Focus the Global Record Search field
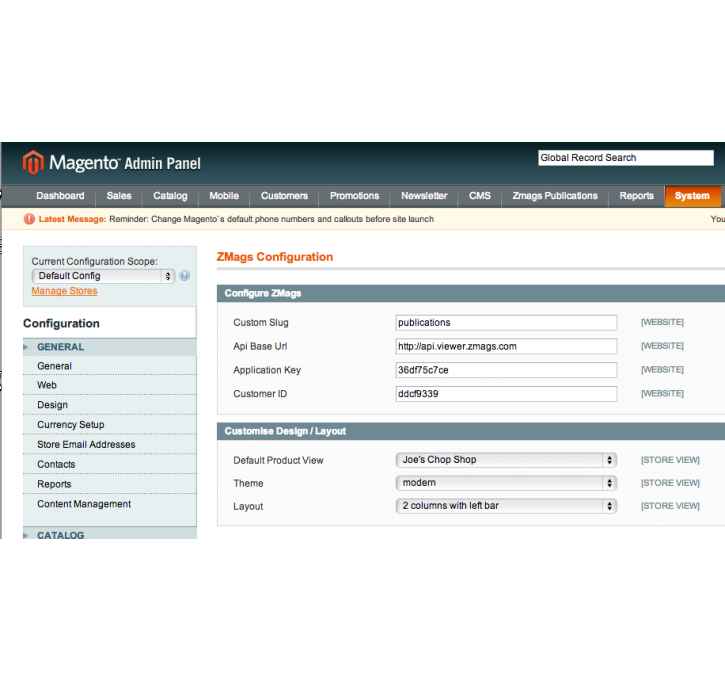This screenshot has height=680, width=725. [626, 158]
